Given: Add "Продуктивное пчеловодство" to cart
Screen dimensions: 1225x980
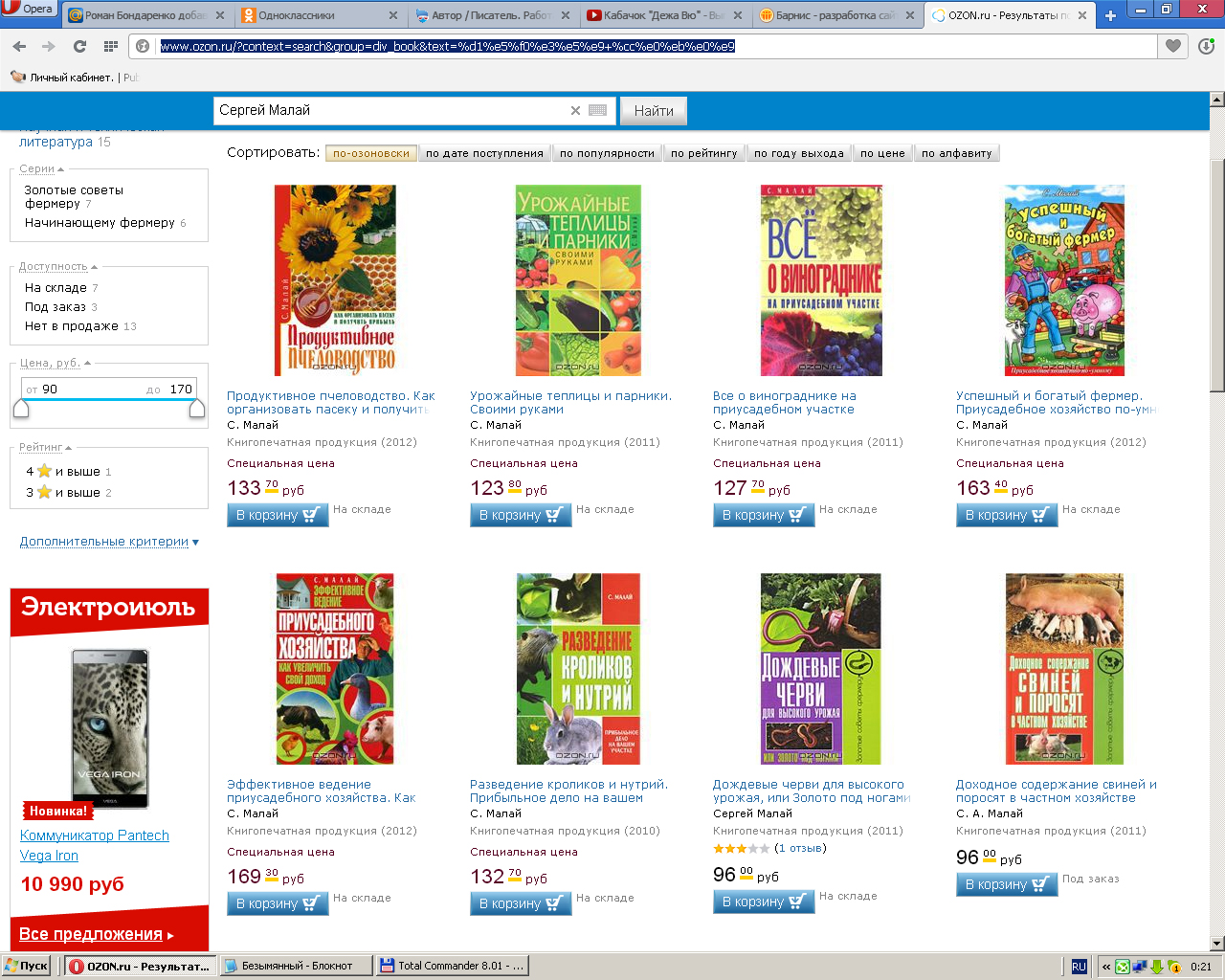Looking at the screenshot, I should pyautogui.click(x=278, y=515).
